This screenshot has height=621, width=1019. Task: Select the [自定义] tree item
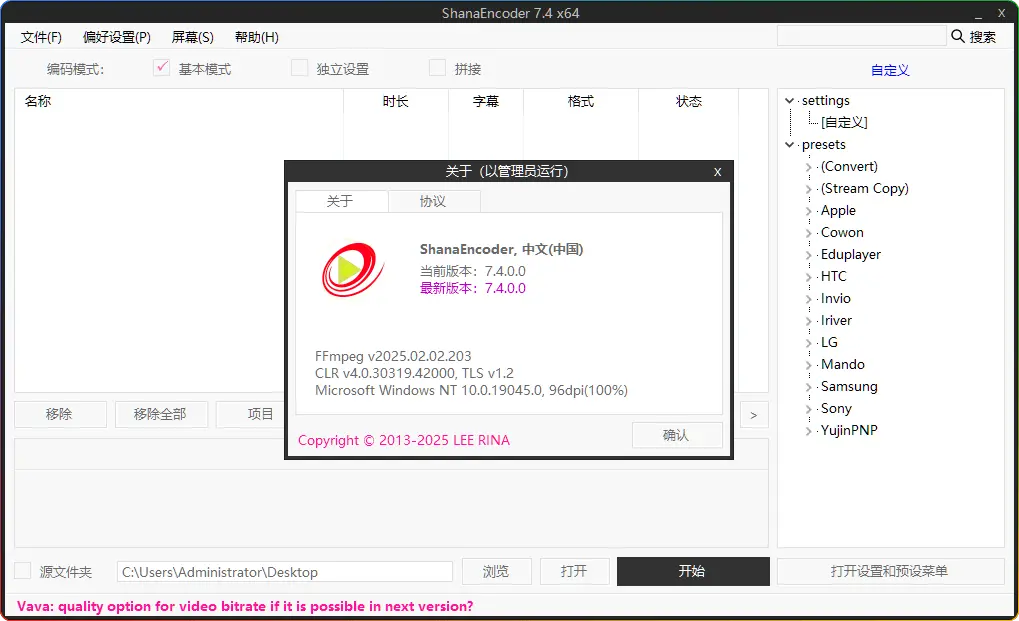click(x=844, y=122)
